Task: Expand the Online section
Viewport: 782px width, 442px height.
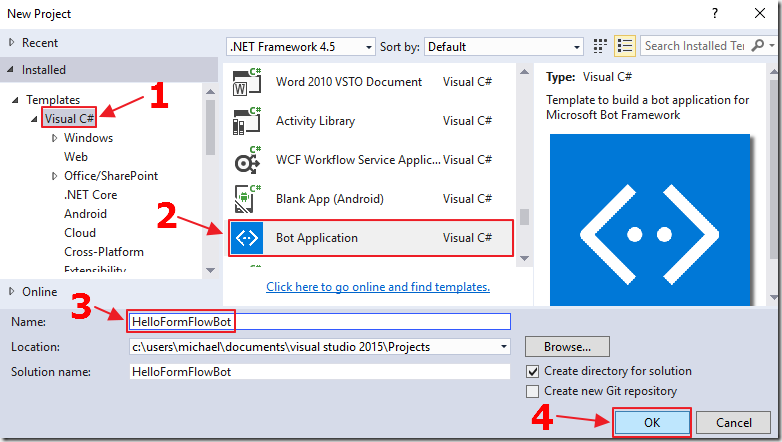Action: pos(11,291)
